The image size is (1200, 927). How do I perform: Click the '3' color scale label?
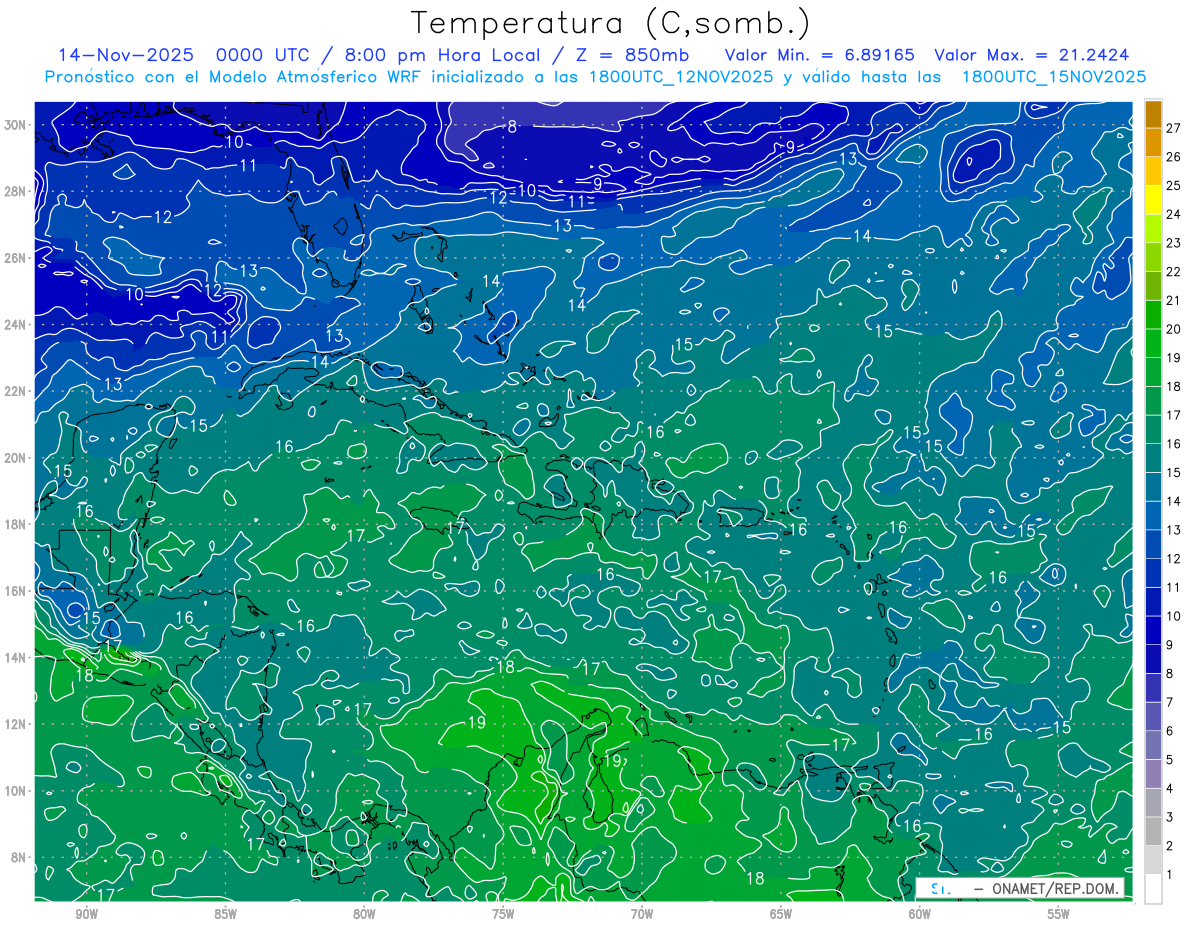coord(1170,818)
